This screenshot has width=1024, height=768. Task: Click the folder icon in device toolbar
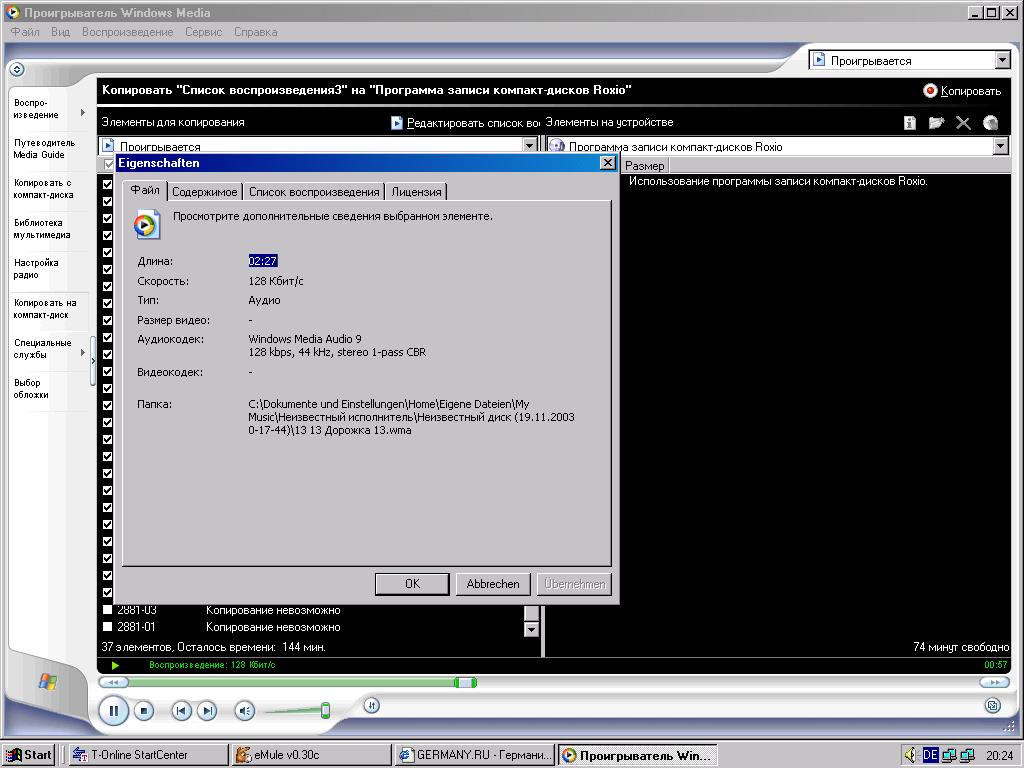tap(936, 123)
